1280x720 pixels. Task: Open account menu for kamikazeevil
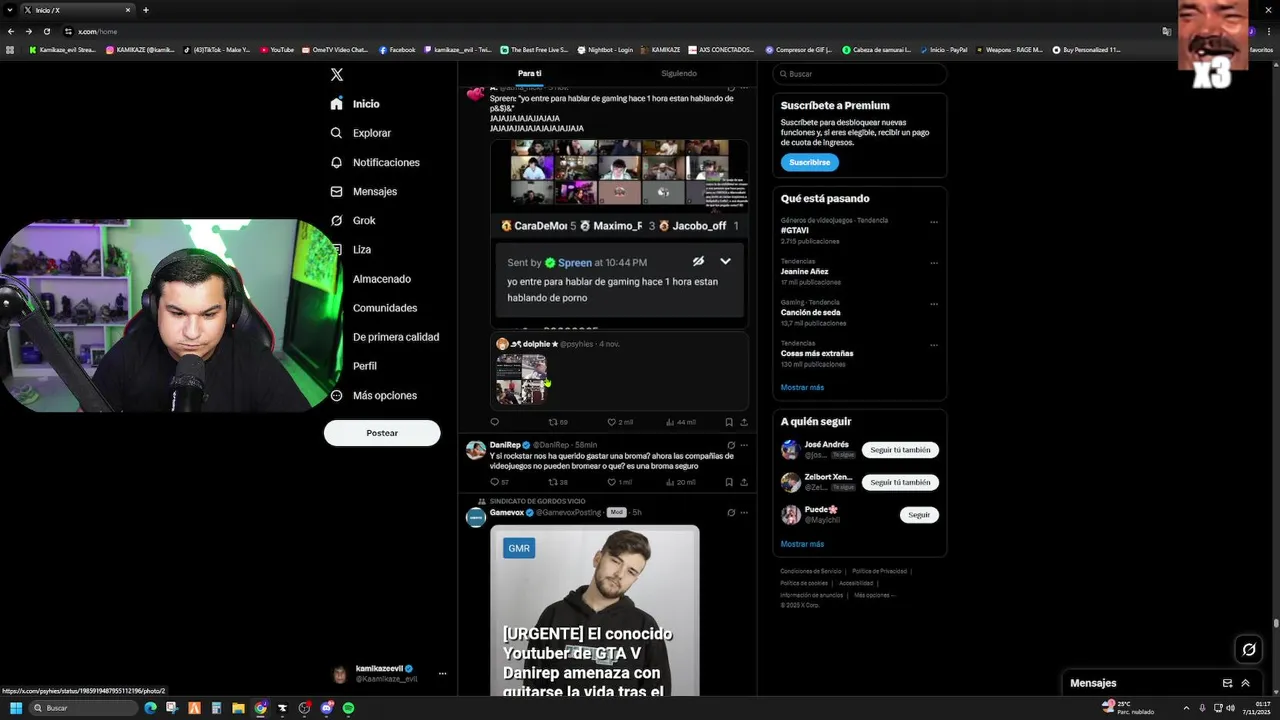442,674
